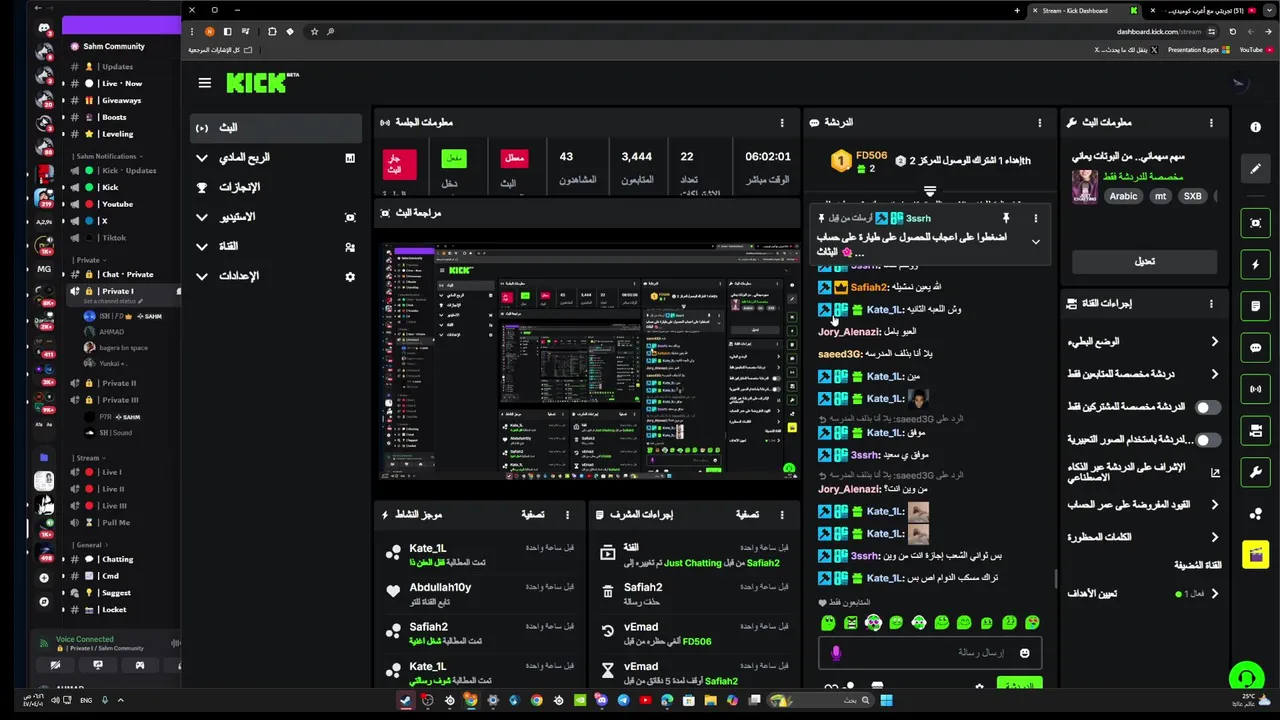This screenshot has height=720, width=1280.
Task: Open moderator actions filter تصفية
Action: point(748,515)
